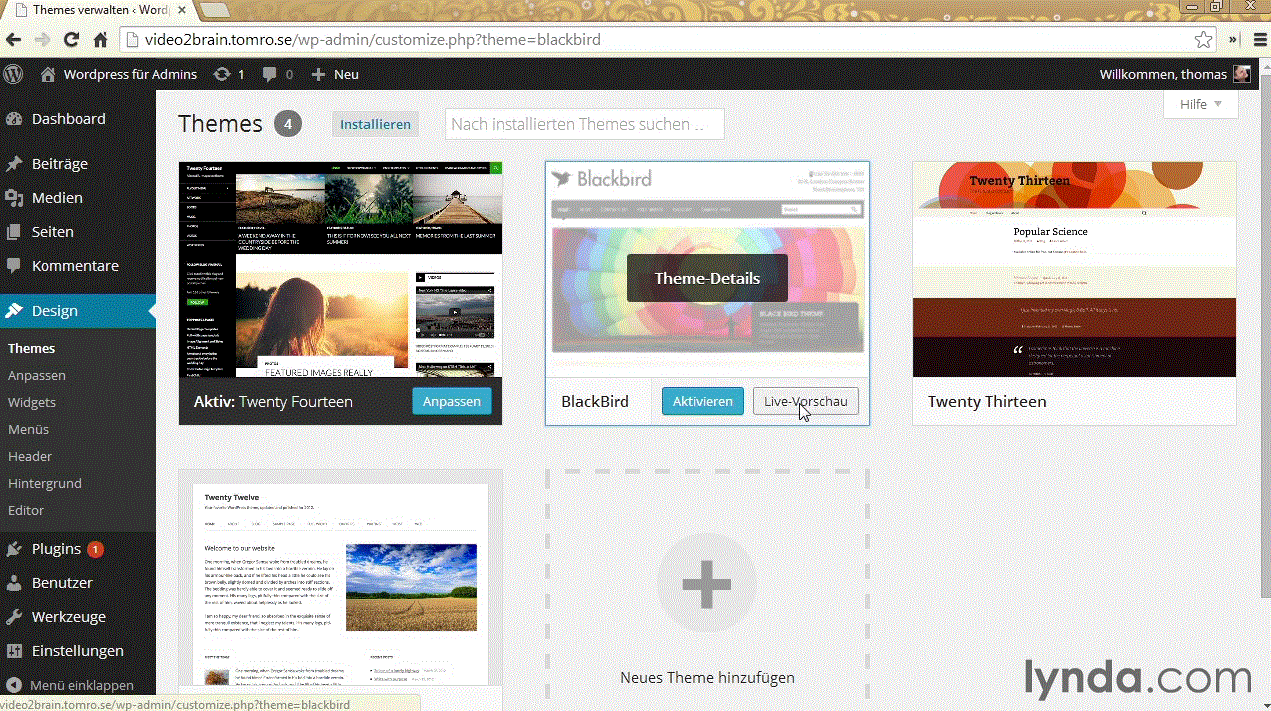The image size is (1271, 711).
Task: Click the Benutzer person icon
Action: click(x=14, y=583)
